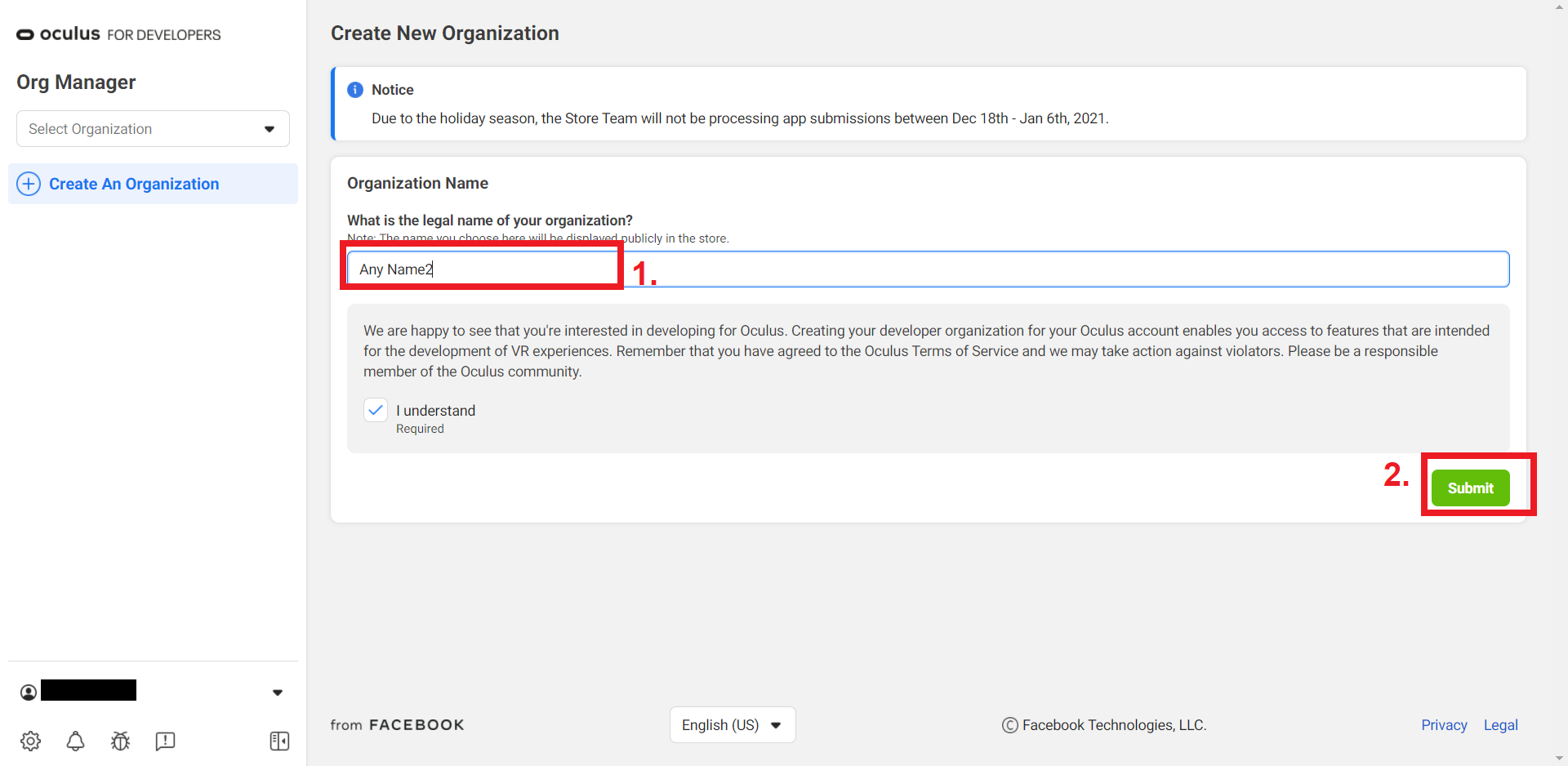Screen dimensions: 1568x766
Task: Select Create An Organization menu item
Action: click(x=134, y=184)
